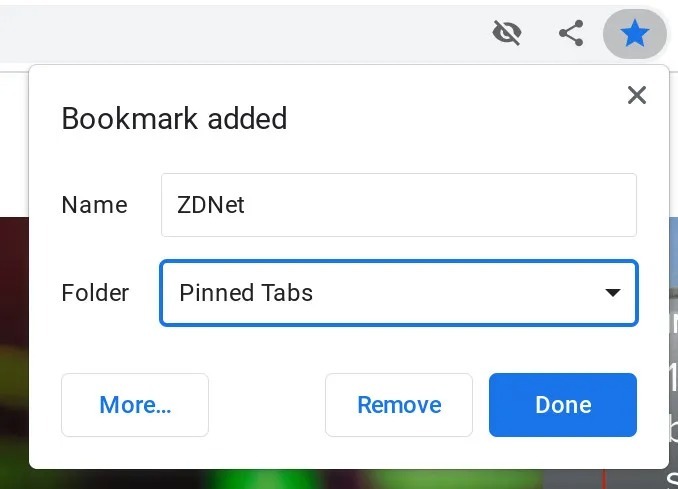This screenshot has width=678, height=489.
Task: Open the share icon in the address bar
Action: pyautogui.click(x=571, y=34)
